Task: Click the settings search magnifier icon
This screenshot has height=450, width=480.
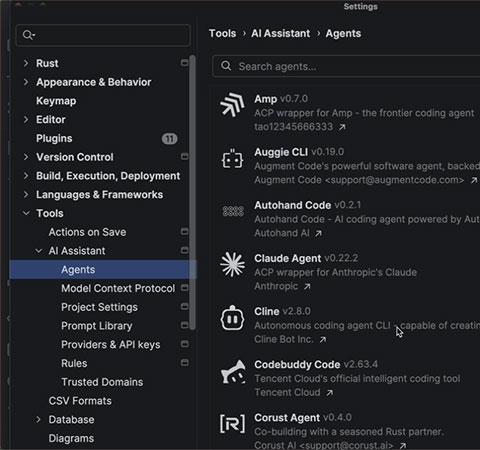Action: 28,35
